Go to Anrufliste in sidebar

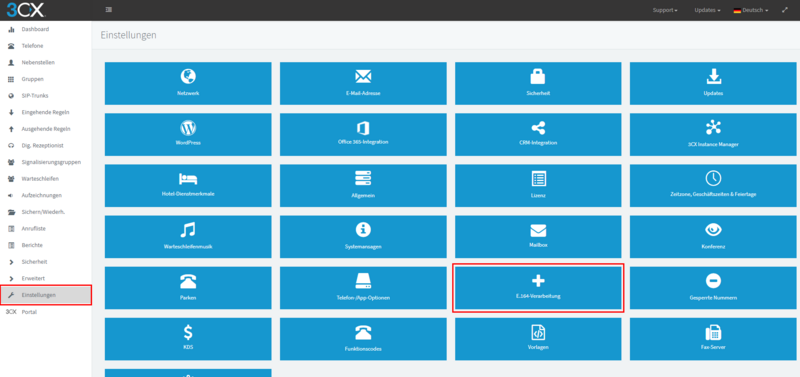pyautogui.click(x=46, y=229)
